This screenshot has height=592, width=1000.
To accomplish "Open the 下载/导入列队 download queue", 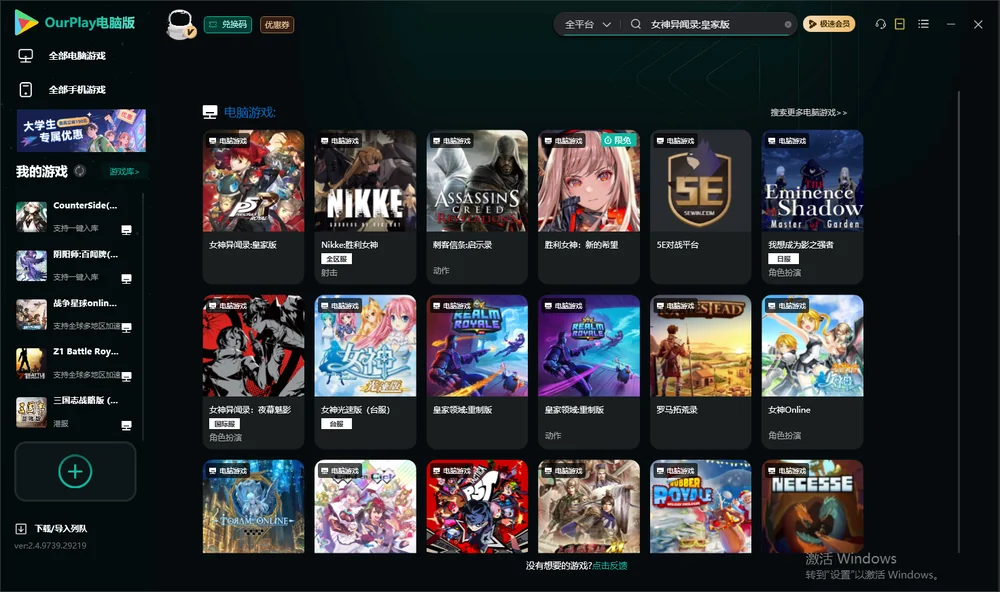I will click(x=52, y=528).
